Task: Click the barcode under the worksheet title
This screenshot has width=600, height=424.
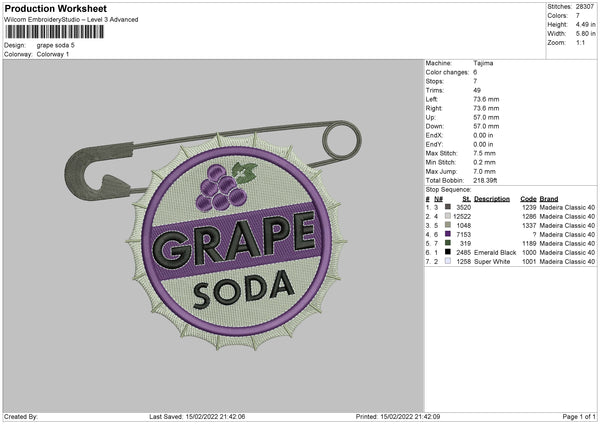Action: [54, 32]
